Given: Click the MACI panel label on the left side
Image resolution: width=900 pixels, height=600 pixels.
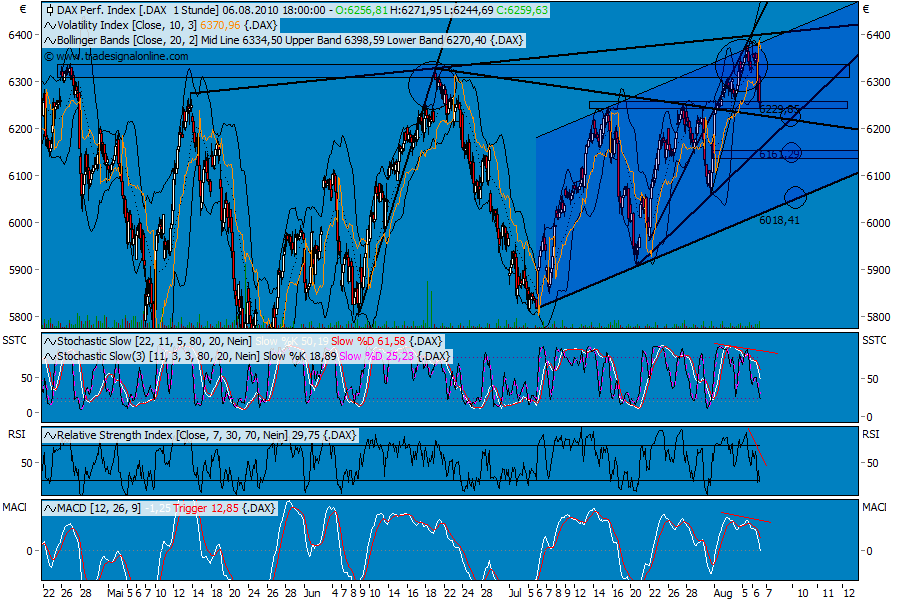Looking at the screenshot, I should [x=14, y=508].
